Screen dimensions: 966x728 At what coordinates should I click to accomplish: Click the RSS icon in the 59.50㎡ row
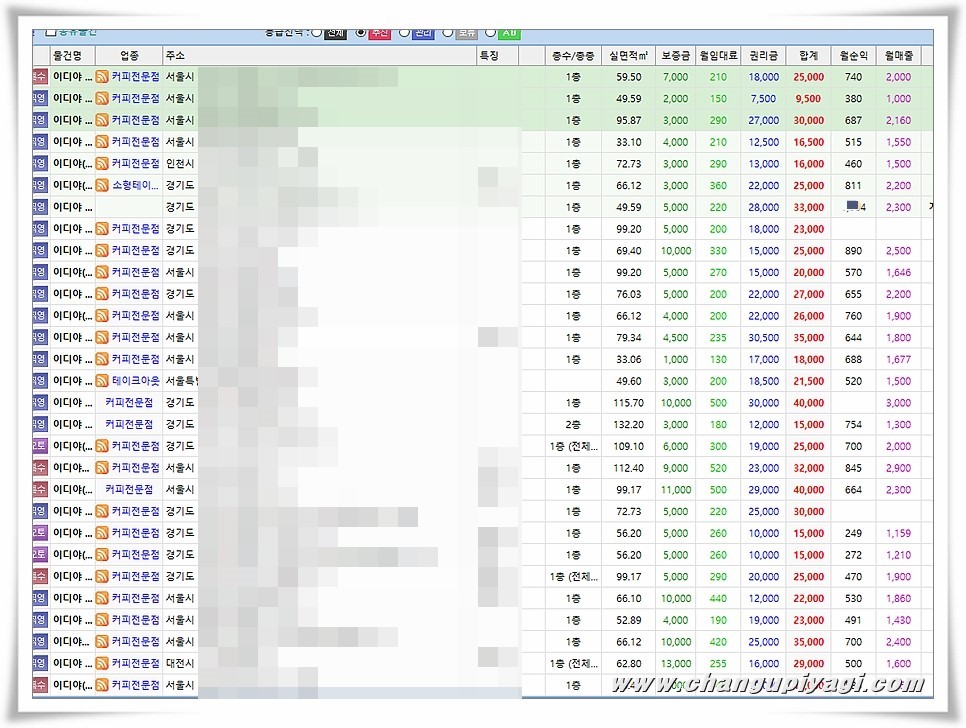coord(101,77)
